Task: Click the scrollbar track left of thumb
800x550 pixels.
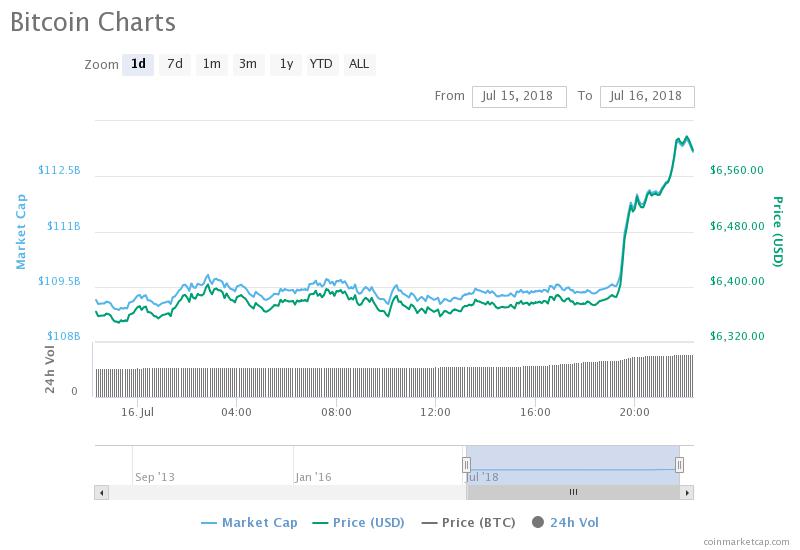Action: coord(287,492)
